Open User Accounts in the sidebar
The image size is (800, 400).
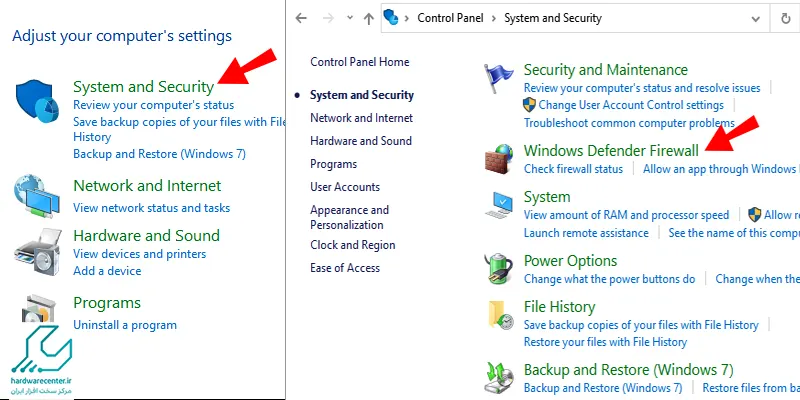(345, 187)
